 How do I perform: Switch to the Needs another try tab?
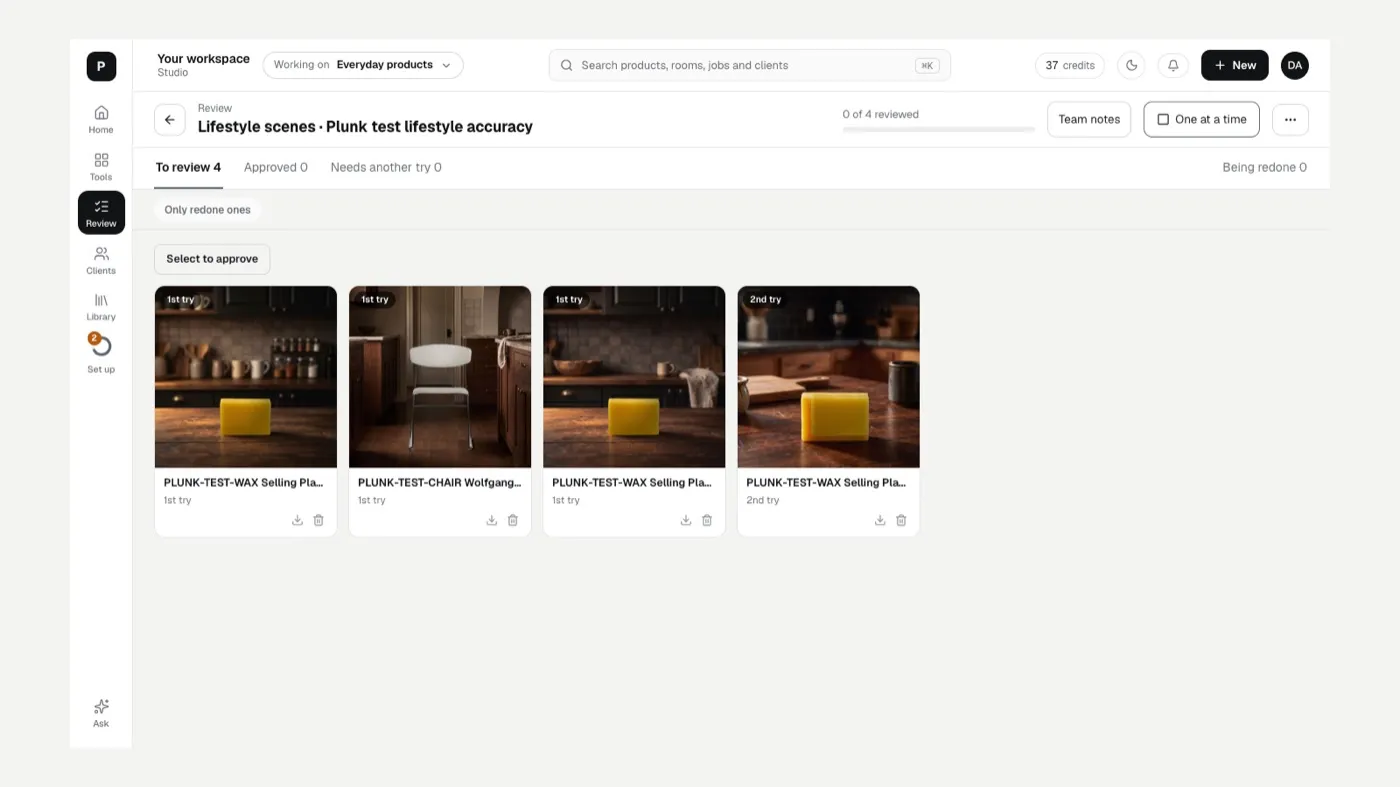coord(386,167)
